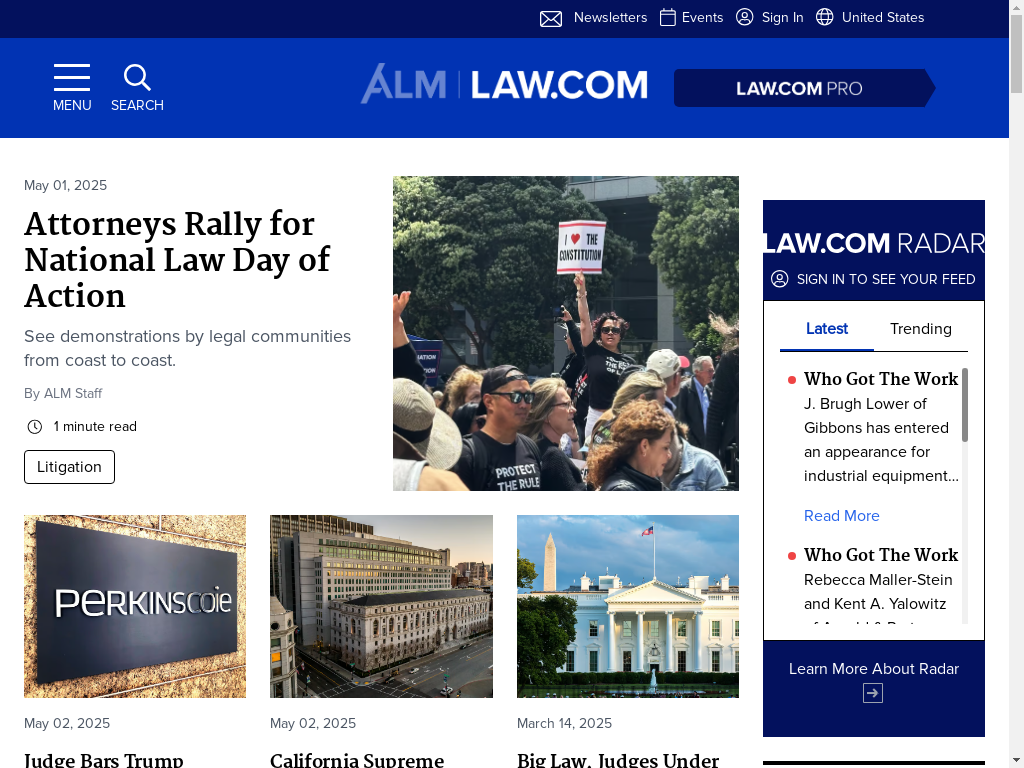
Task: Click the Perkins Coie sign thumbnail
Action: pyautogui.click(x=135, y=606)
